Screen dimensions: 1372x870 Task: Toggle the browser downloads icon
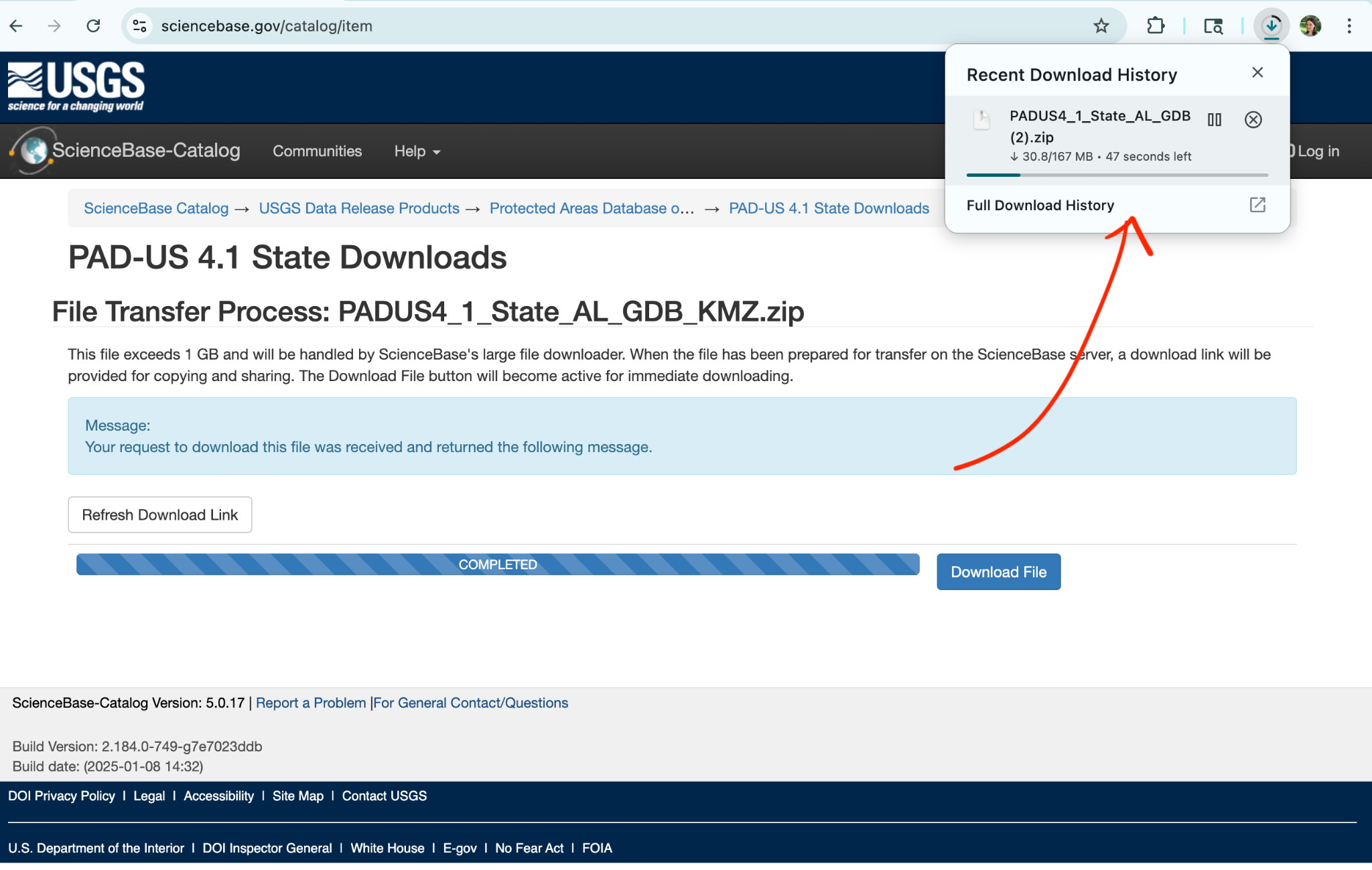pos(1272,26)
